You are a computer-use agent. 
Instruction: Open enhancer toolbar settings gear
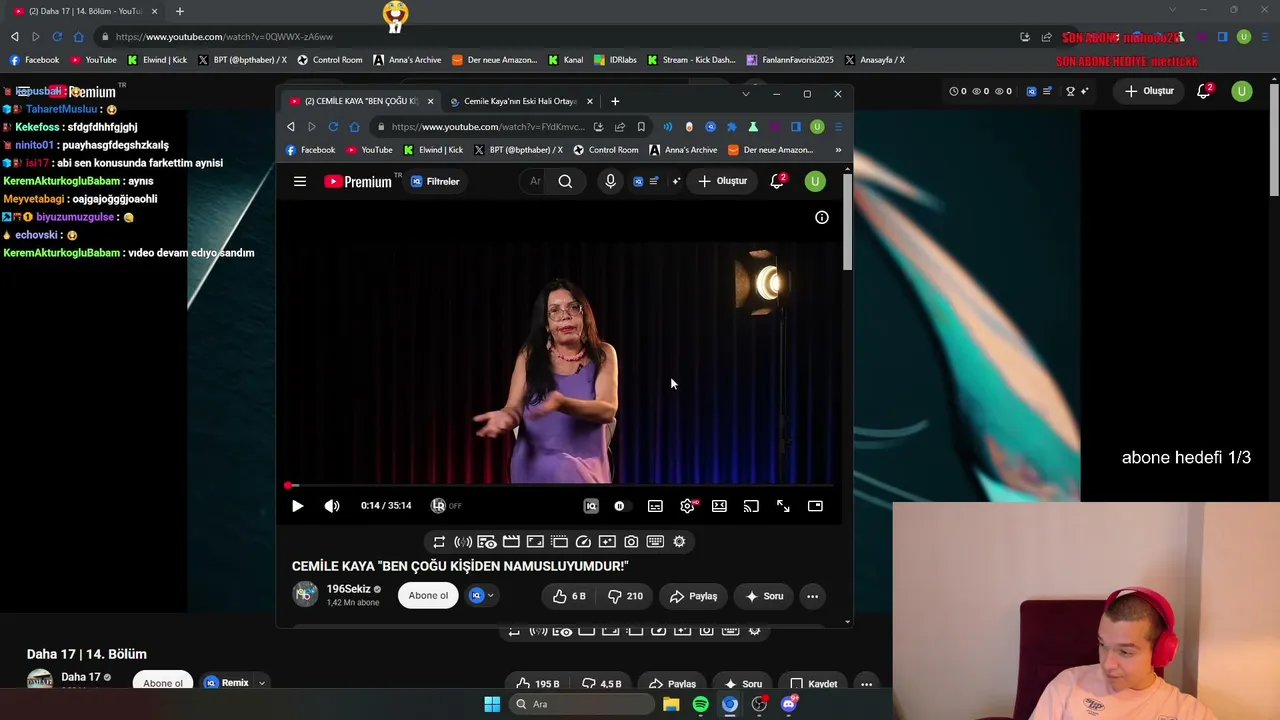coord(679,542)
